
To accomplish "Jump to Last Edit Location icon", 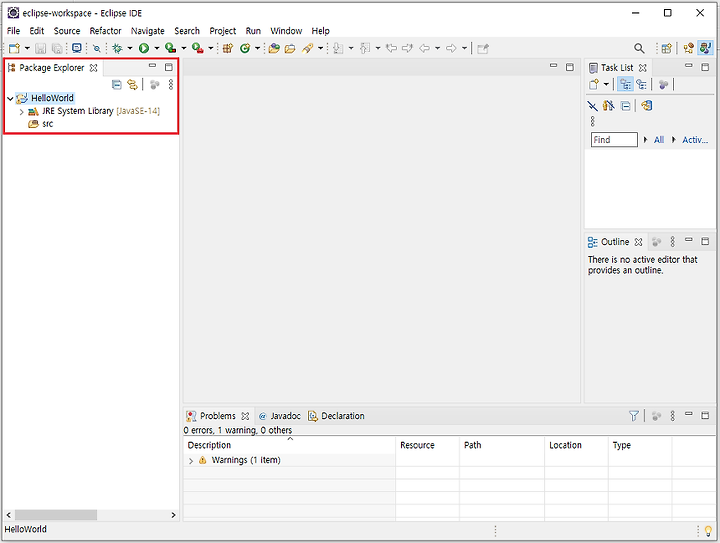I will pyautogui.click(x=391, y=48).
